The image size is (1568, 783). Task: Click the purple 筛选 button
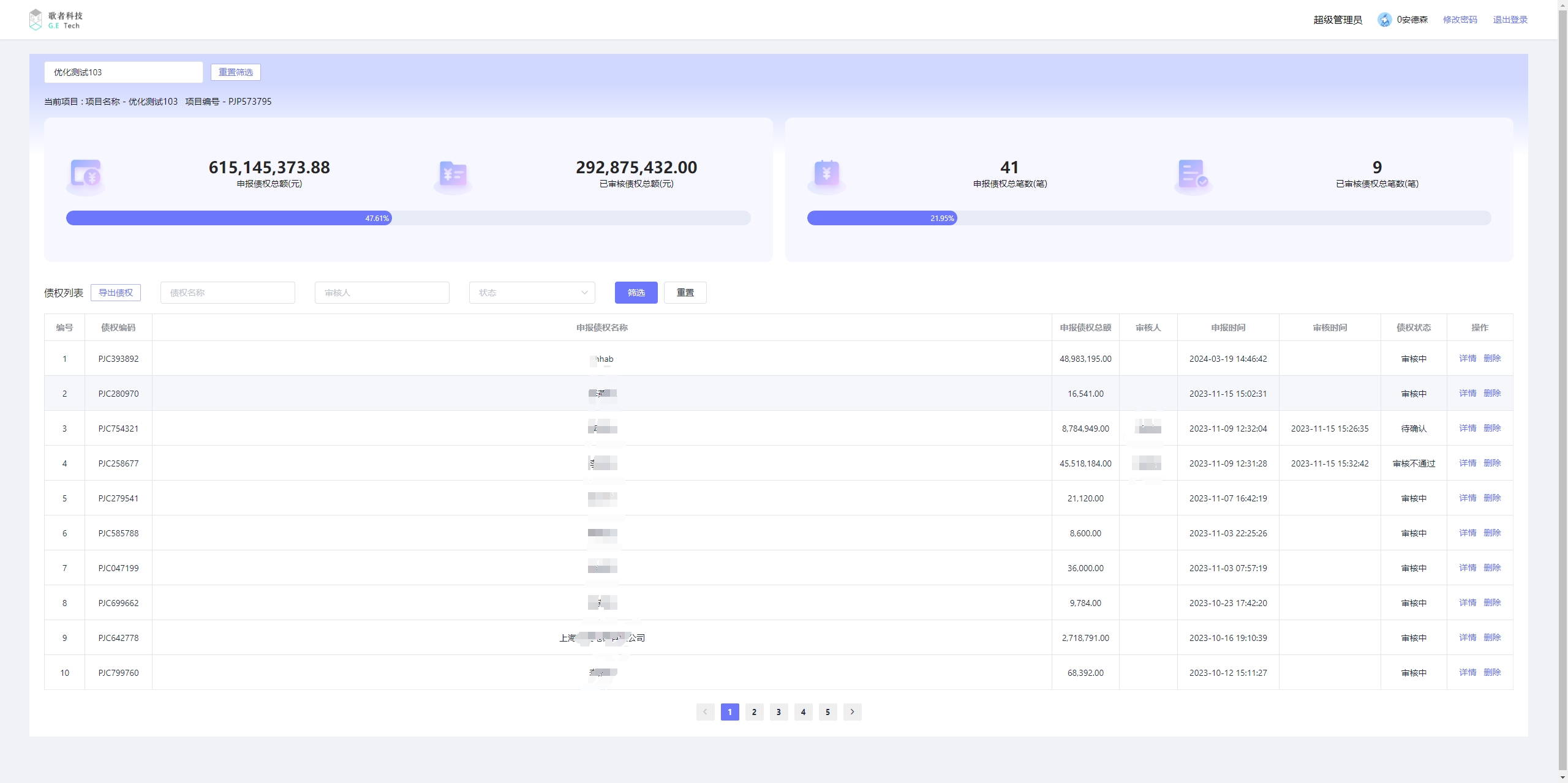[636, 293]
